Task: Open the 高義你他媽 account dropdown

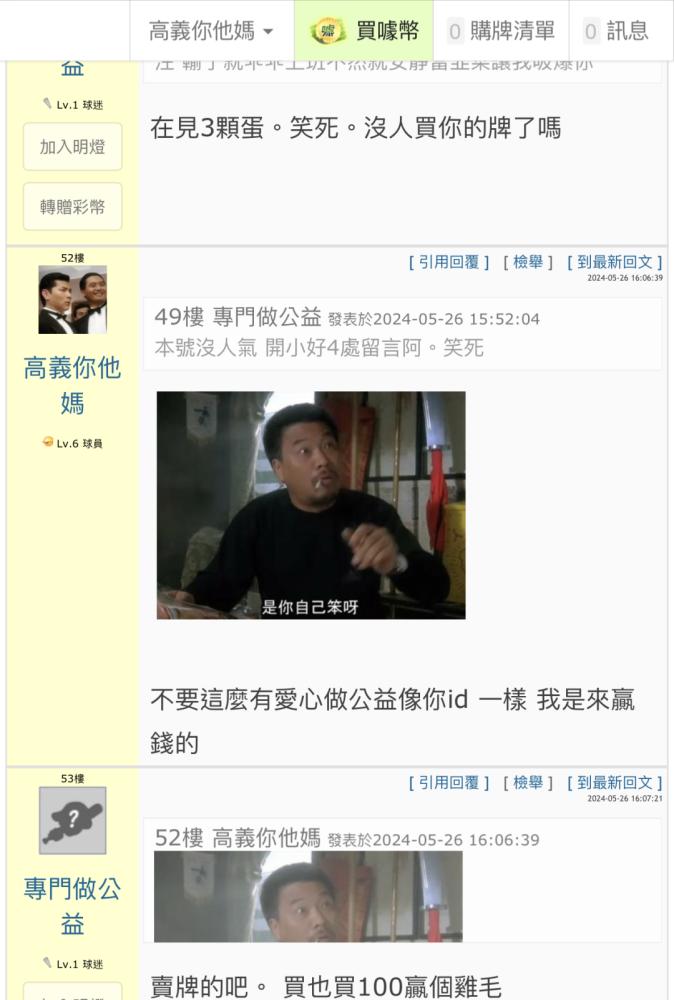Action: point(211,31)
